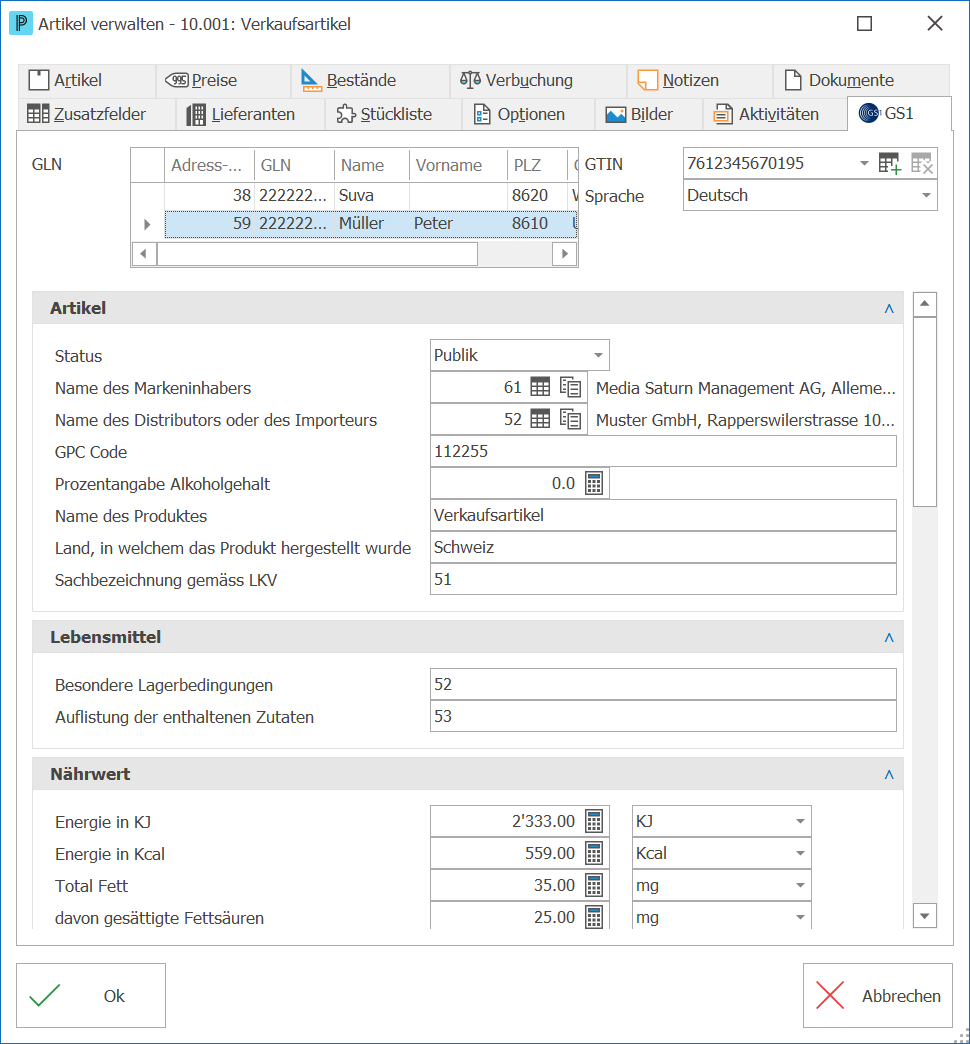The image size is (970, 1044).
Task: Click the GLN table left scroll arrow
Action: click(144, 254)
